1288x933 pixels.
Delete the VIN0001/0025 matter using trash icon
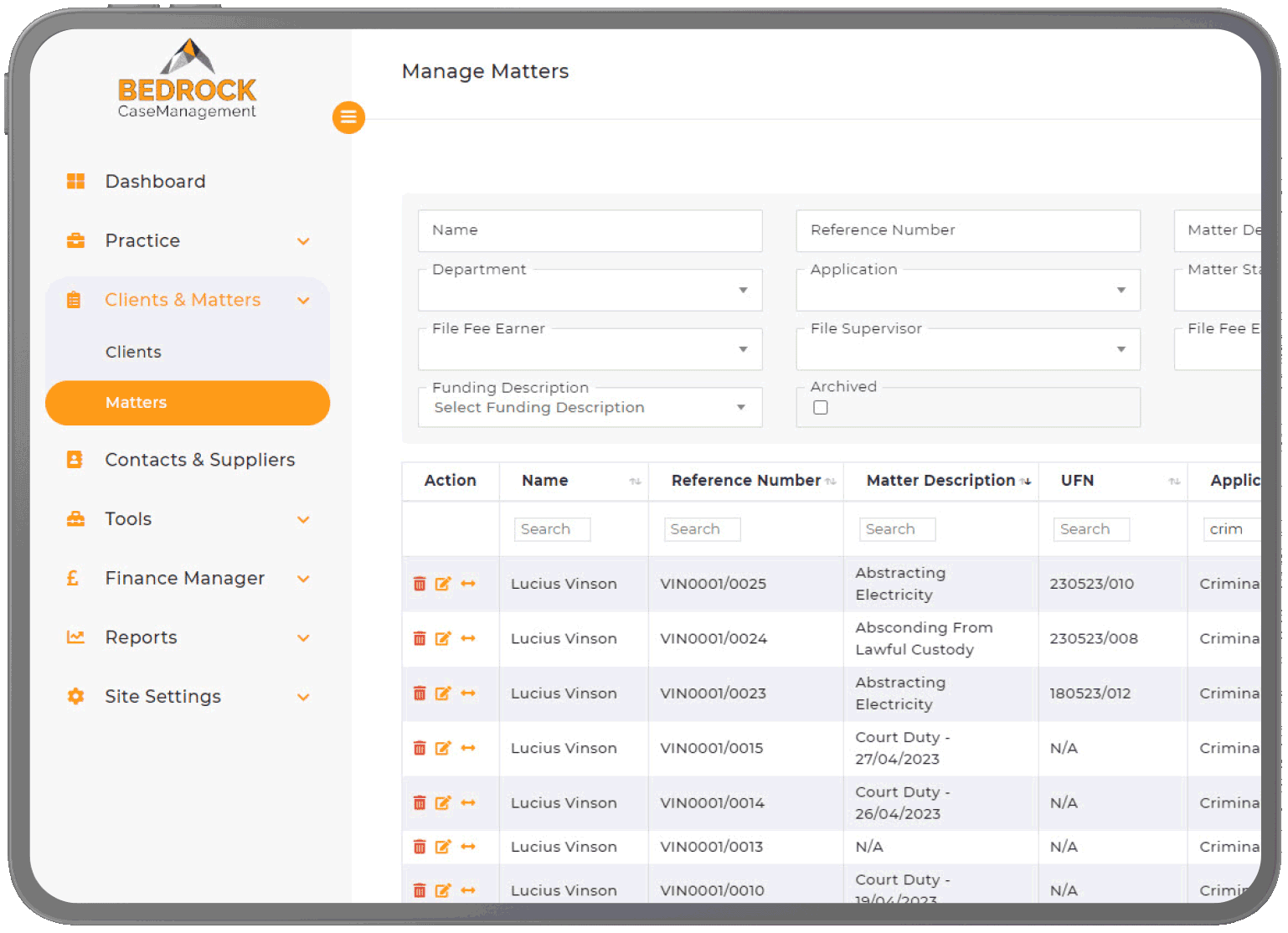click(x=420, y=584)
